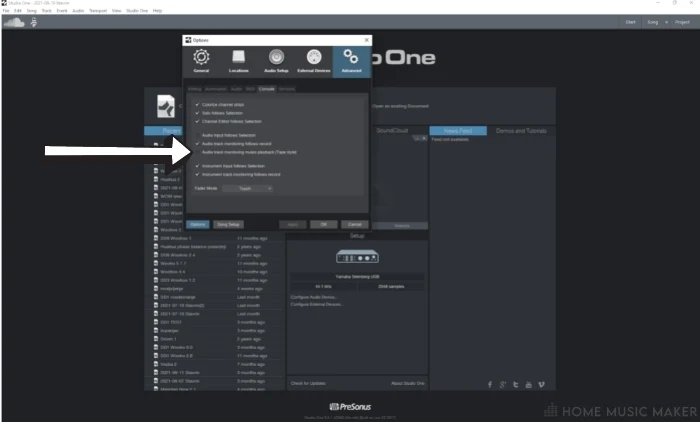Open the Edit menu
Image resolution: width=700 pixels, height=422 pixels.
[18, 11]
